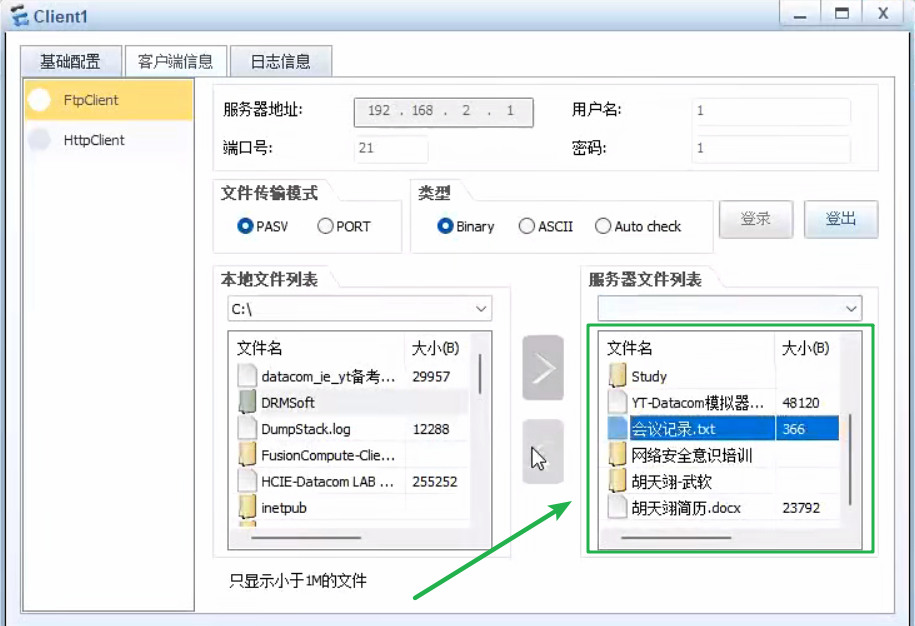
Task: Click the 会议记录.txt file icon
Action: (x=617, y=428)
